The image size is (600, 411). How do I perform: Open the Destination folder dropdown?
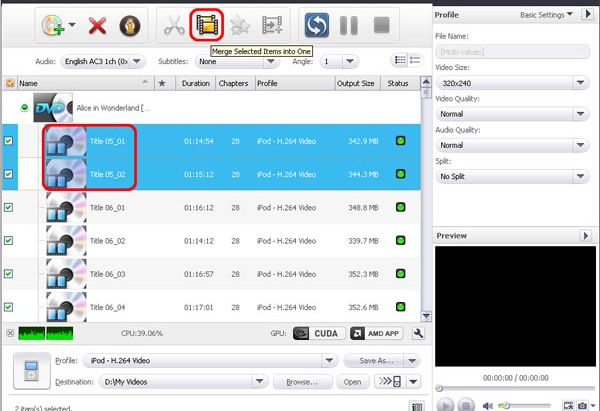(x=259, y=382)
